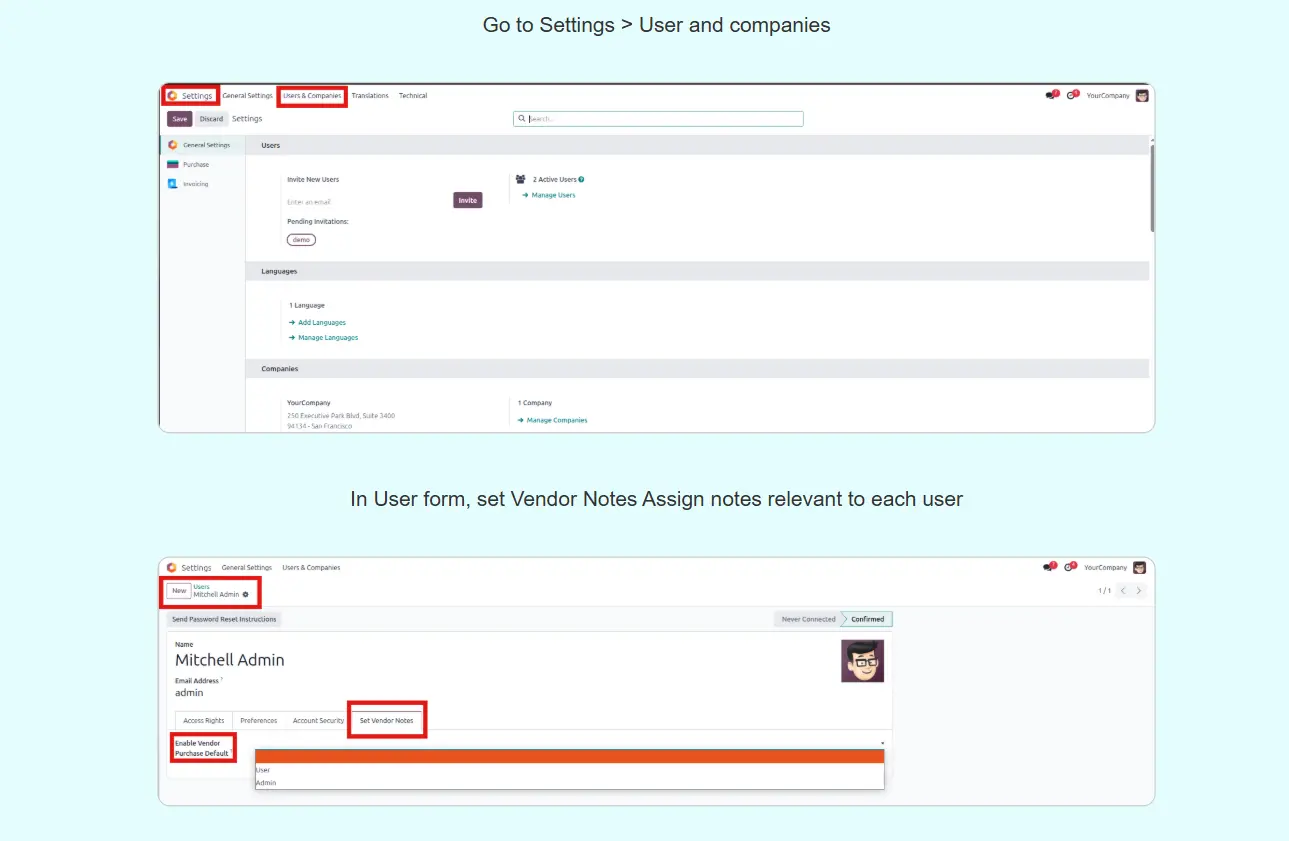Click the General Settings icon in the sidebar

173,145
